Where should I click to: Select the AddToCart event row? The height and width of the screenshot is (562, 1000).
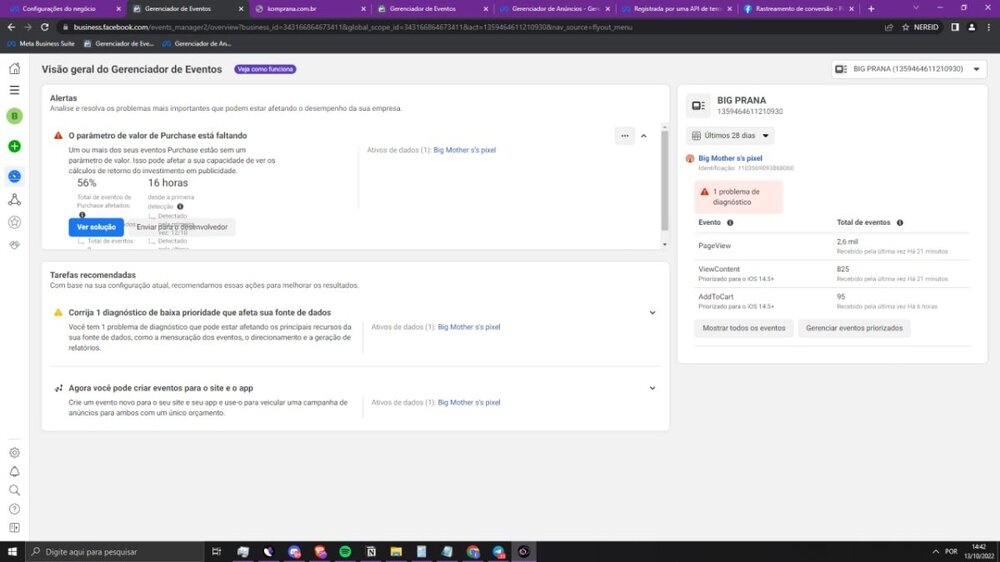tap(832, 301)
